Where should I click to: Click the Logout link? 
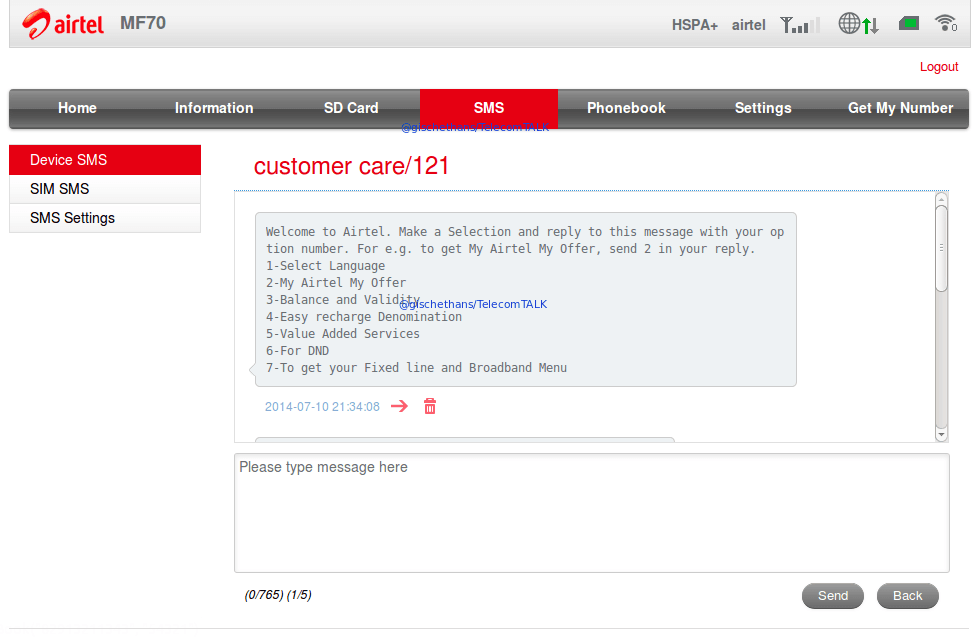click(939, 67)
